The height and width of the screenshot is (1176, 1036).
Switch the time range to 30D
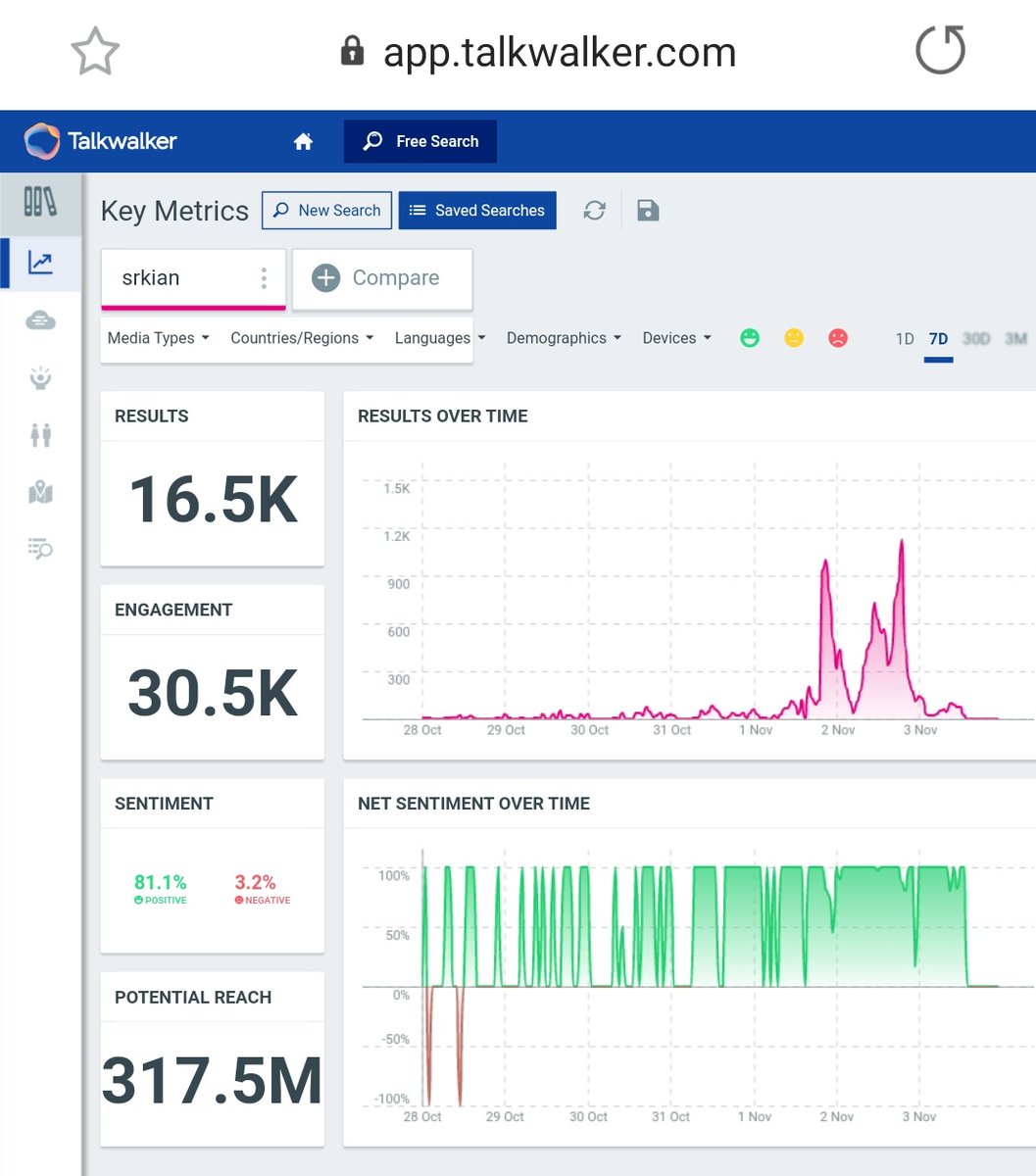976,338
